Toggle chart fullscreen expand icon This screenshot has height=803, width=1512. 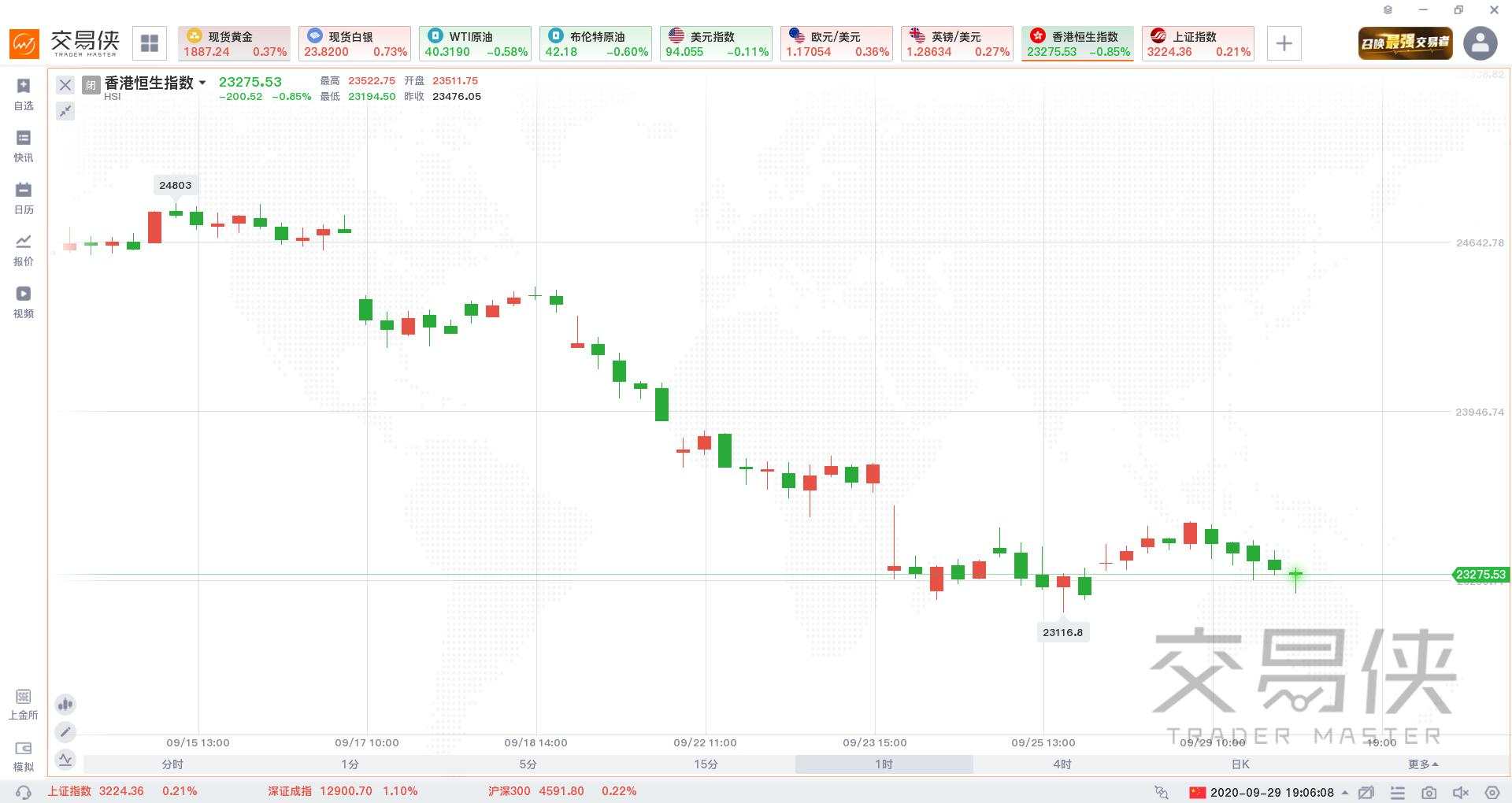click(x=65, y=111)
